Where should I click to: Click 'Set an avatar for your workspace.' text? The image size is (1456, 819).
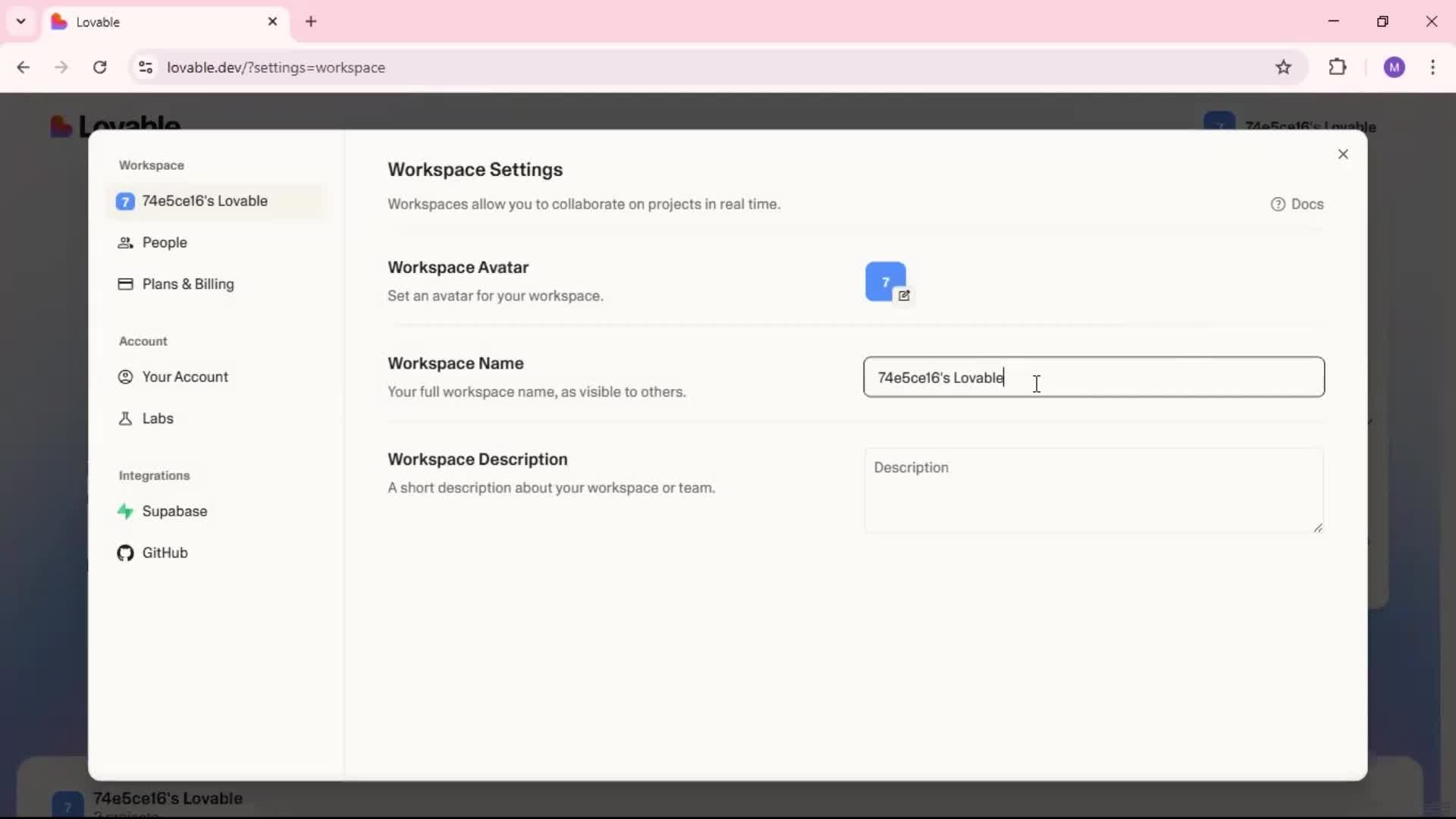495,296
